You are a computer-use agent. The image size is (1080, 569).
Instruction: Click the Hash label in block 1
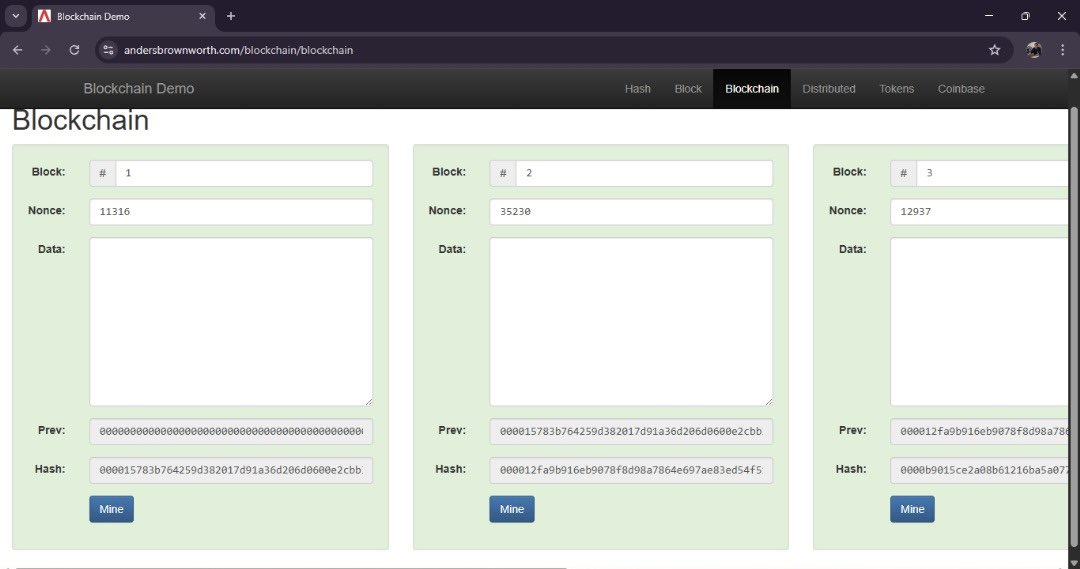point(50,468)
